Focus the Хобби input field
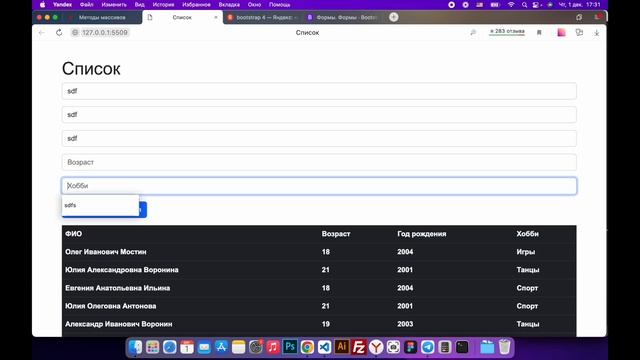 [319, 186]
